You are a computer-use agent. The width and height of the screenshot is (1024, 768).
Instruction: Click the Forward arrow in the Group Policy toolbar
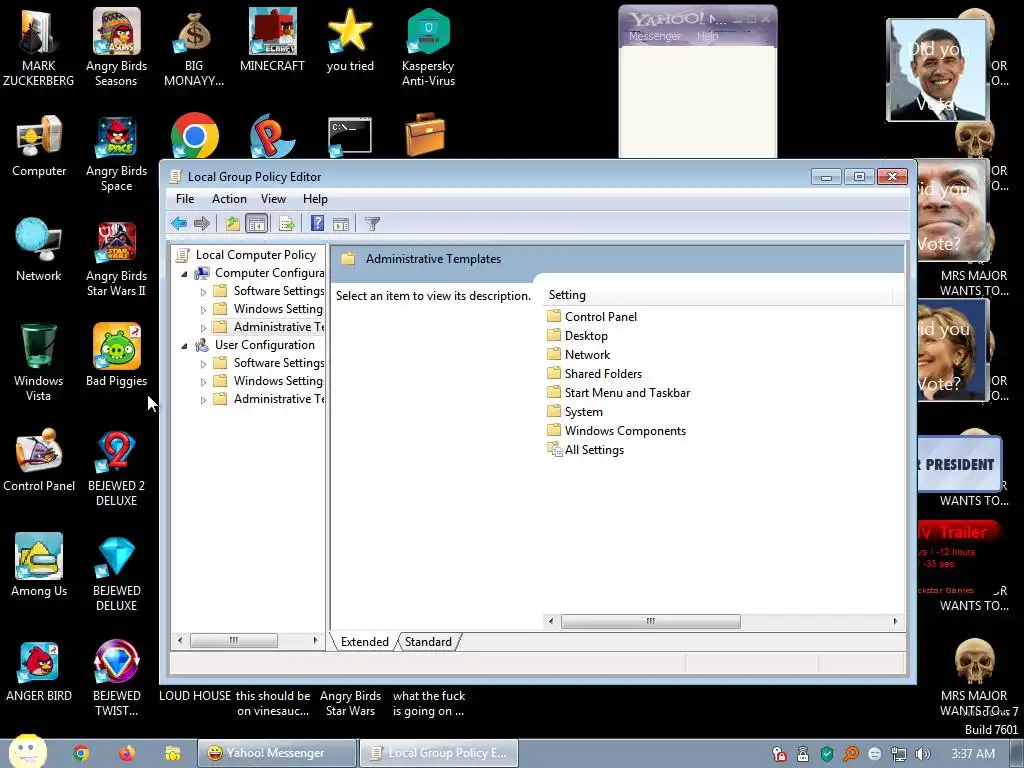tap(202, 224)
